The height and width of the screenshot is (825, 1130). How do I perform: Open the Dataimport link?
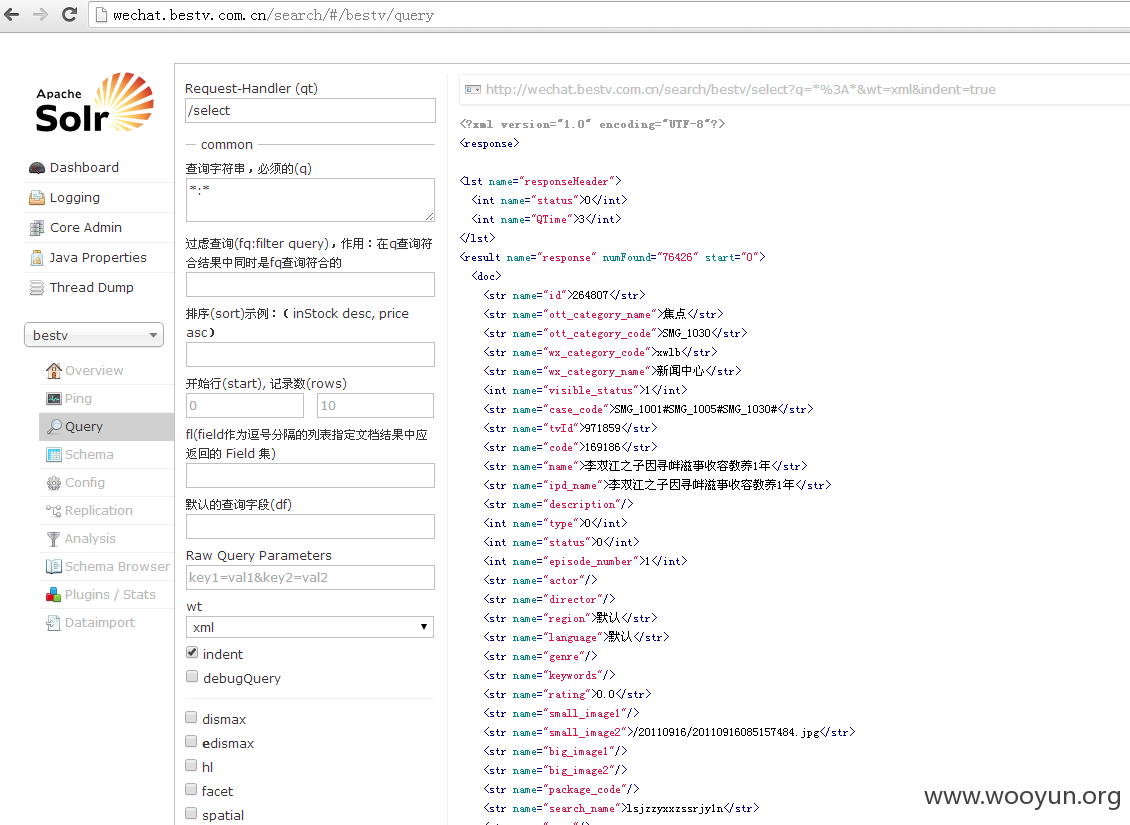100,623
